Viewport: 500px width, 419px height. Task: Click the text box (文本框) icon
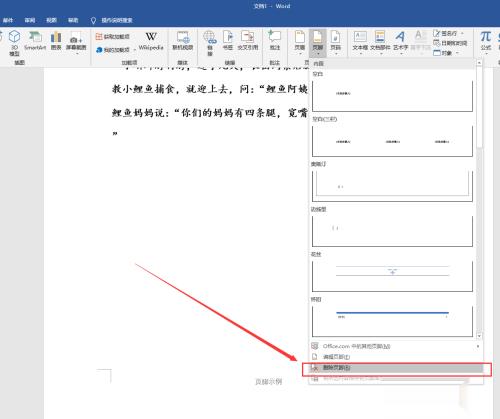(x=360, y=41)
